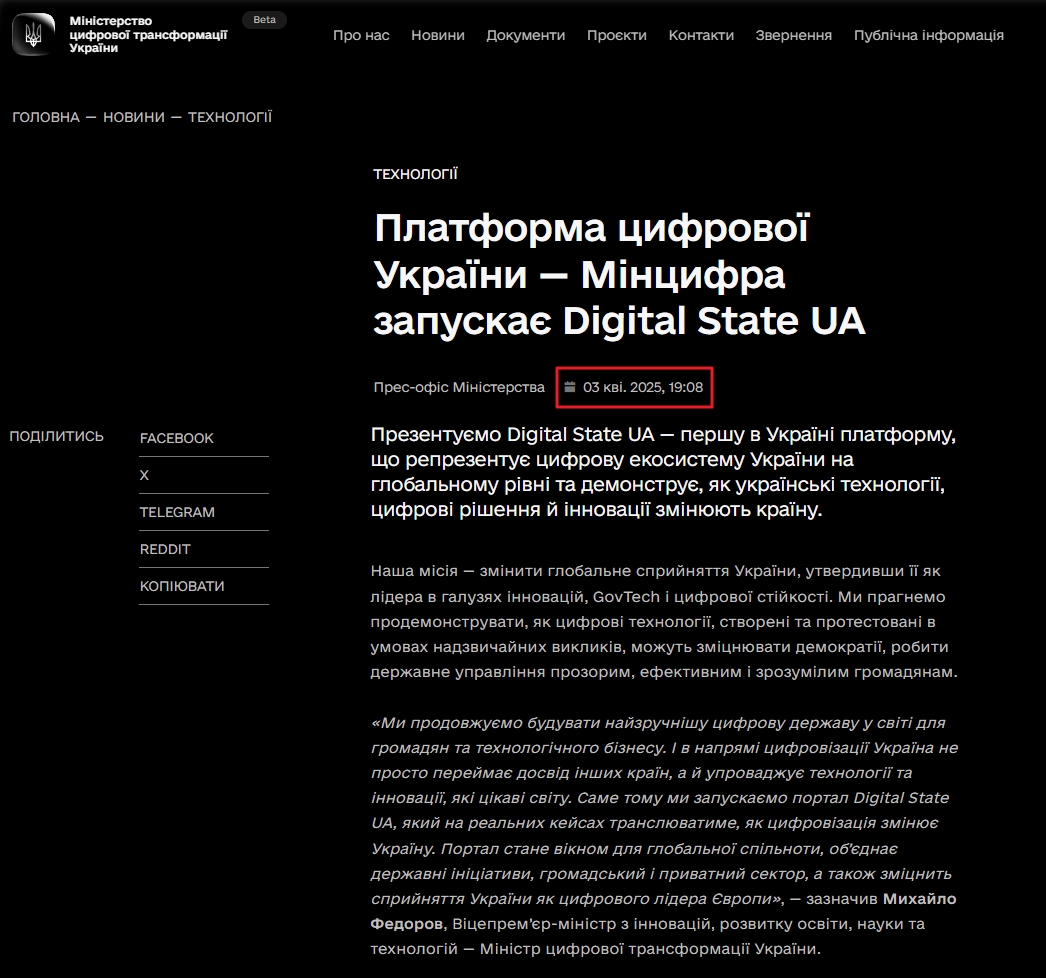The width and height of the screenshot is (1046, 978).
Task: Open the Документи section
Action: [526, 35]
